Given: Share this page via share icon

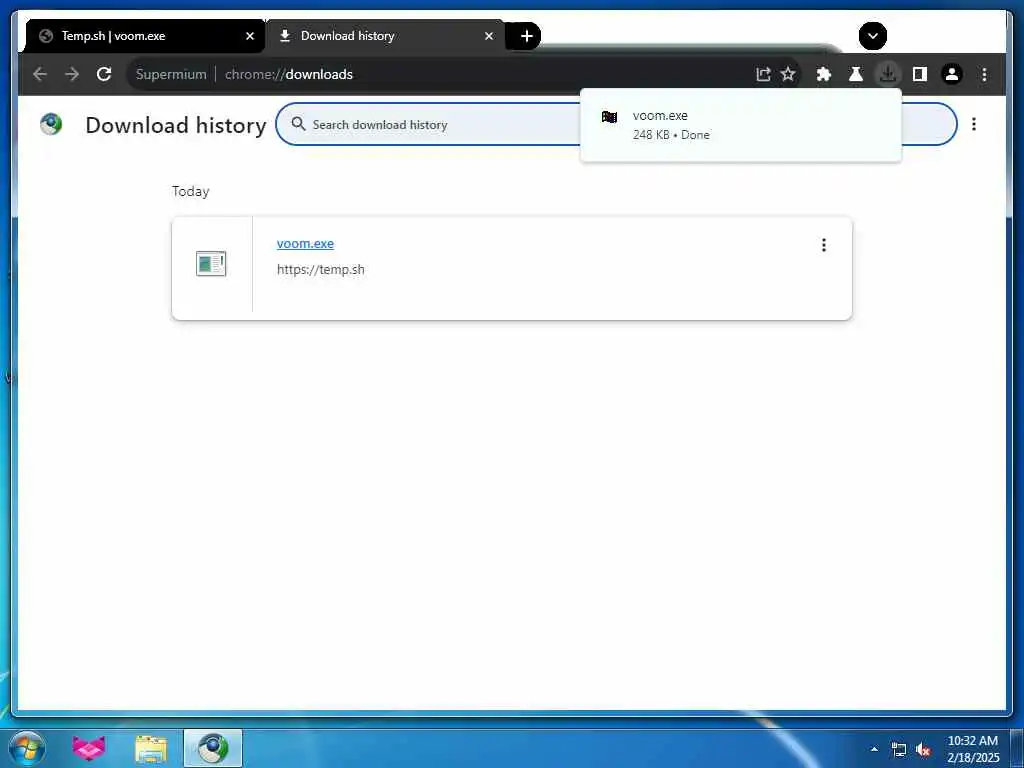Looking at the screenshot, I should click(763, 74).
